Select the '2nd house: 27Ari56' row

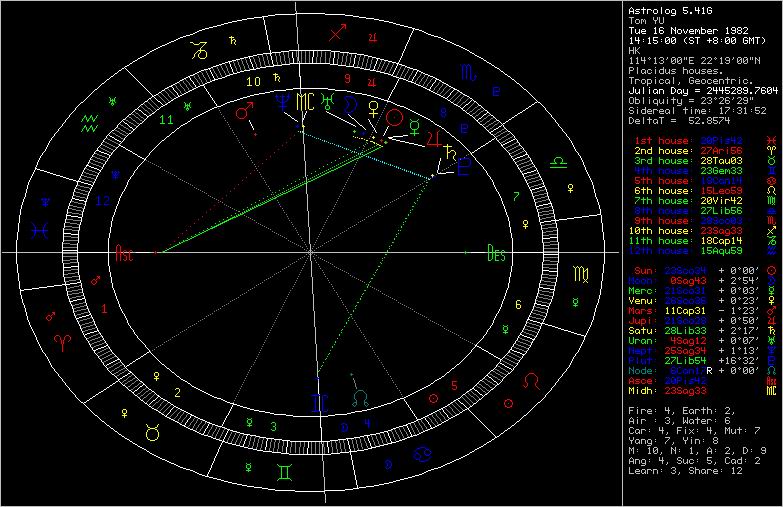[x=705, y=151]
